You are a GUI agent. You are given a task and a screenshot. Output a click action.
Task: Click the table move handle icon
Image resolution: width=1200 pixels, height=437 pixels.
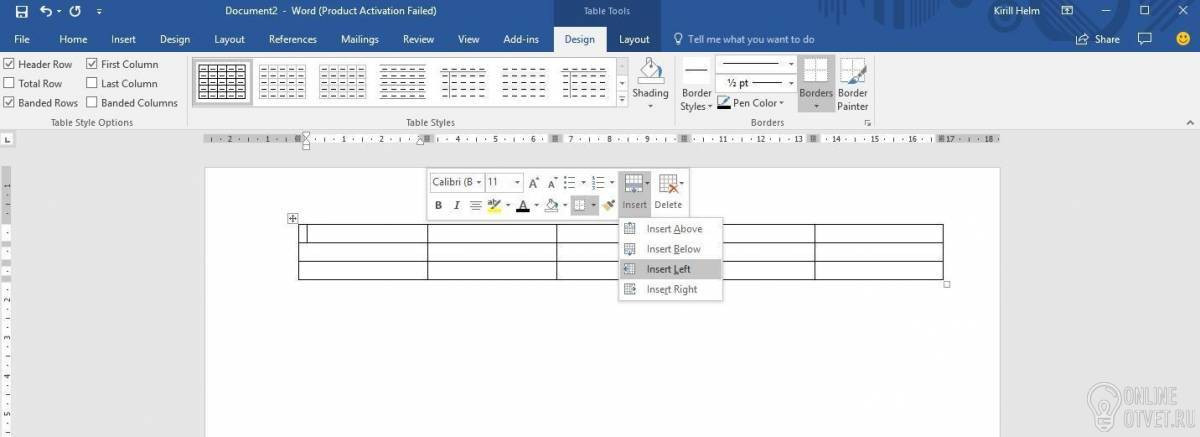click(x=293, y=218)
